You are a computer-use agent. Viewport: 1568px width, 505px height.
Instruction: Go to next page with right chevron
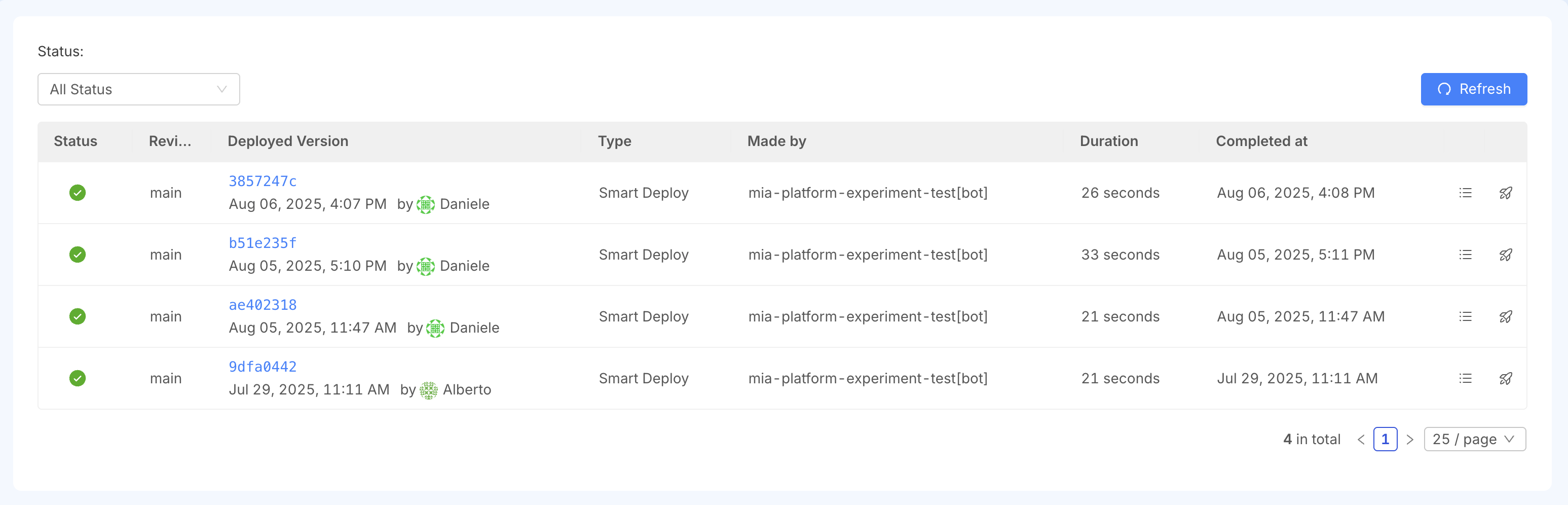(1410, 440)
